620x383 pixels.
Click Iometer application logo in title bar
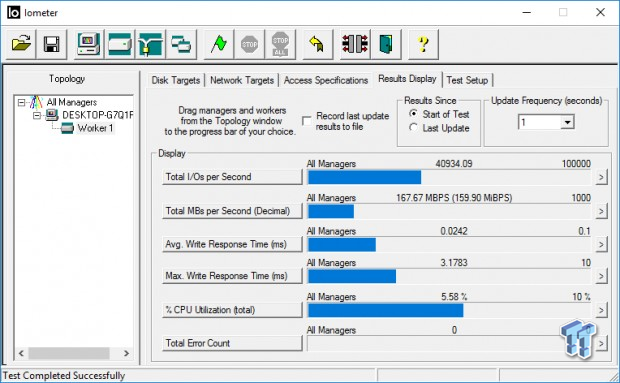click(13, 13)
